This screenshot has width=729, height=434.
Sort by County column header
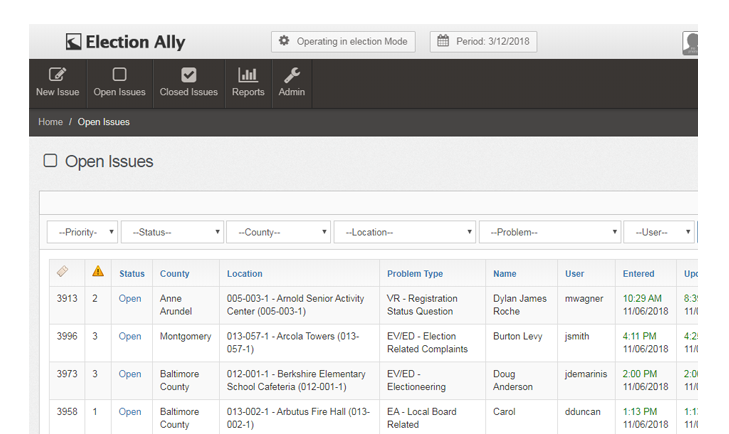click(174, 274)
